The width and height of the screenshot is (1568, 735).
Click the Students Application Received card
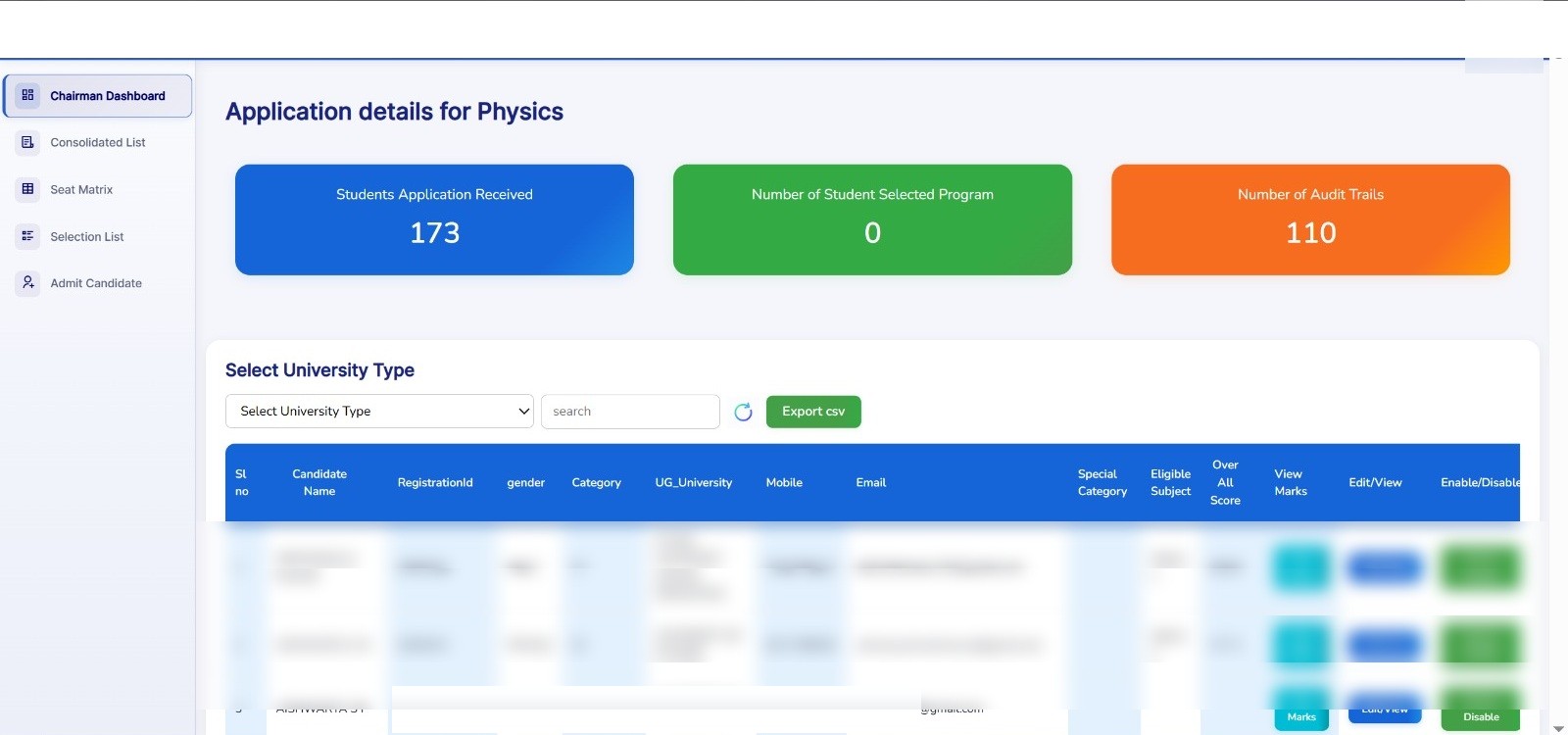point(434,220)
